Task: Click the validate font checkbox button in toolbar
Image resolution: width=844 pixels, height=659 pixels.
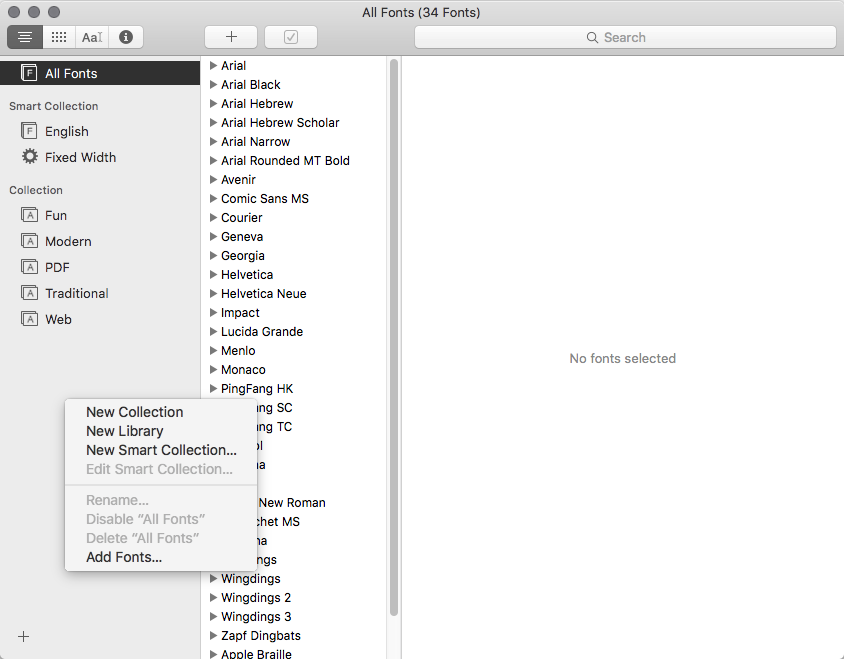Action: point(290,36)
